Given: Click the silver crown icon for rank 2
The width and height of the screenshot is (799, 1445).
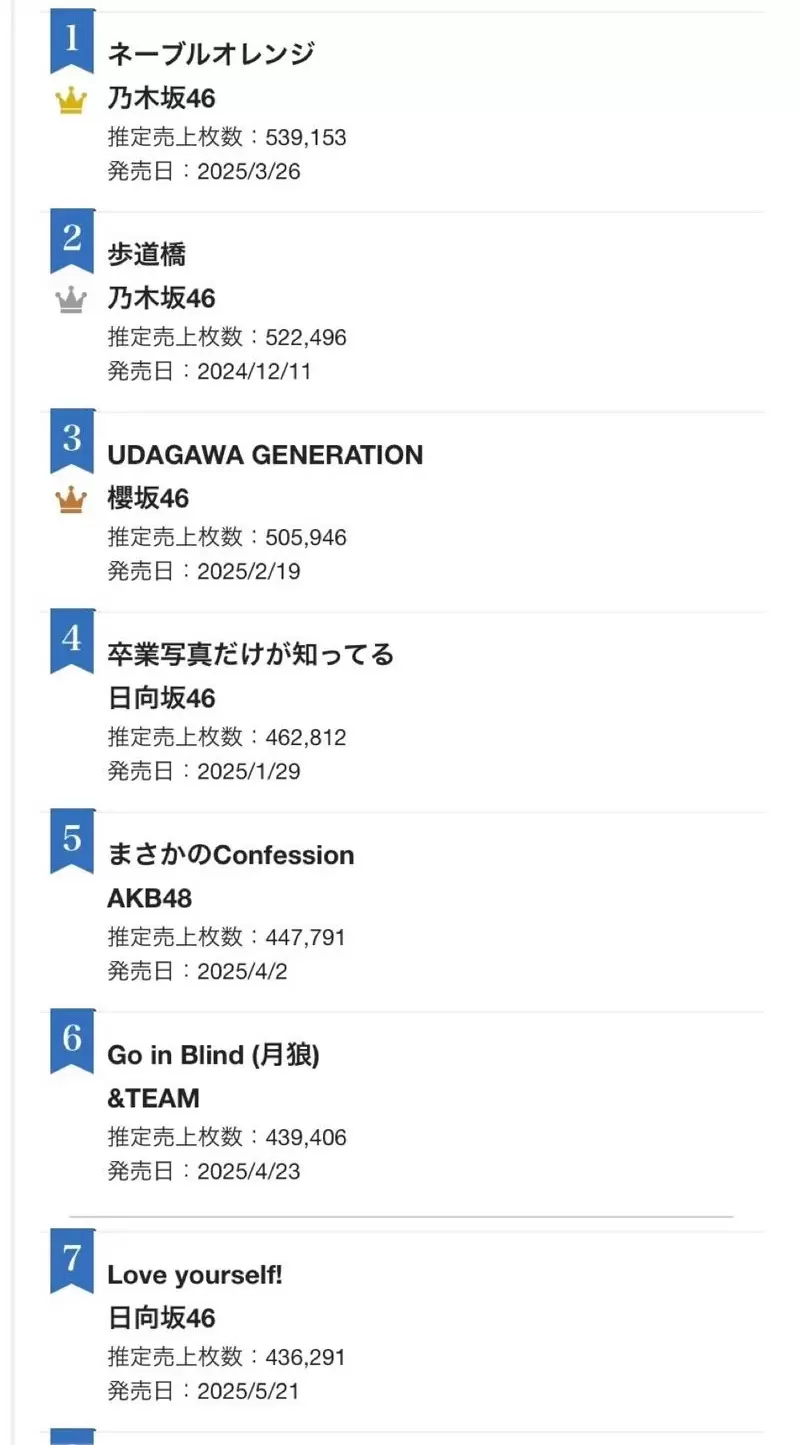Looking at the screenshot, I should click(71, 300).
